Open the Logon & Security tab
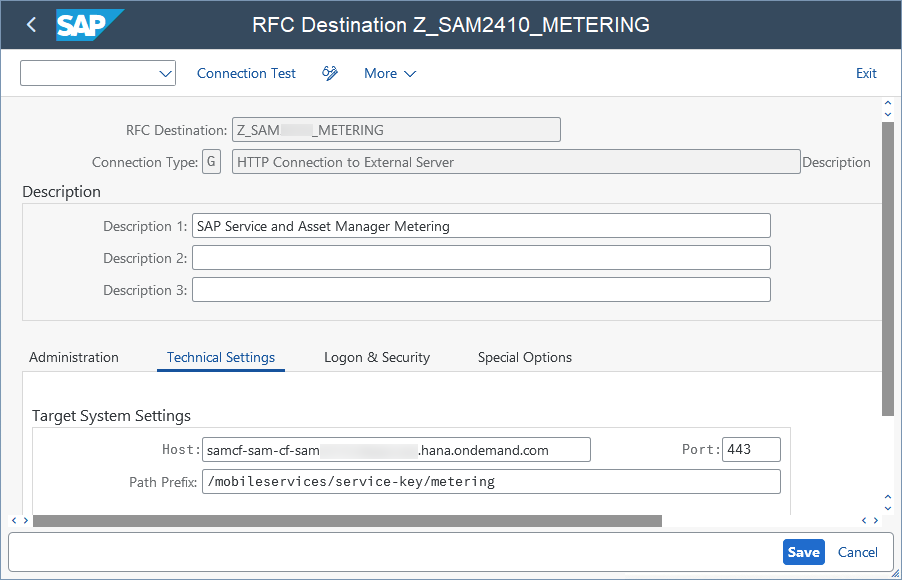This screenshot has width=902, height=580. point(377,357)
